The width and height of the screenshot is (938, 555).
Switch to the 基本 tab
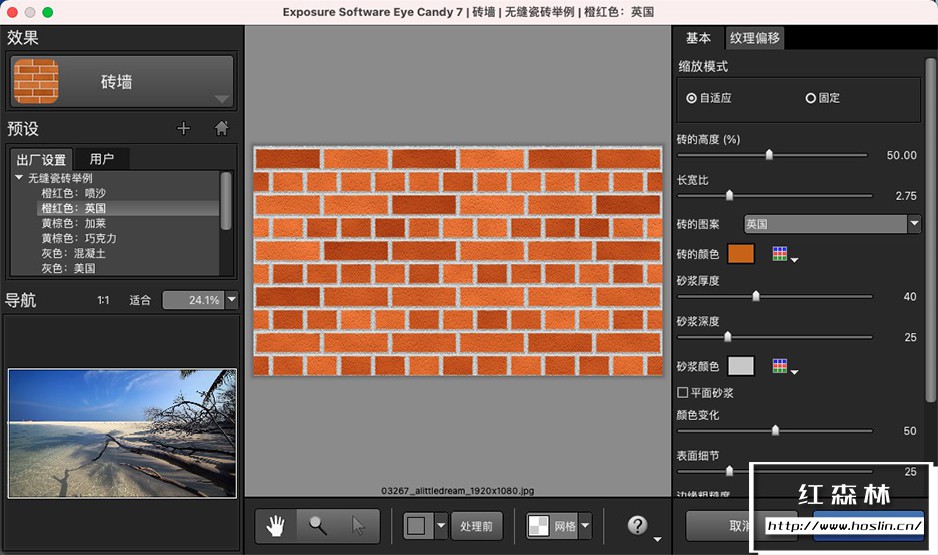[698, 38]
